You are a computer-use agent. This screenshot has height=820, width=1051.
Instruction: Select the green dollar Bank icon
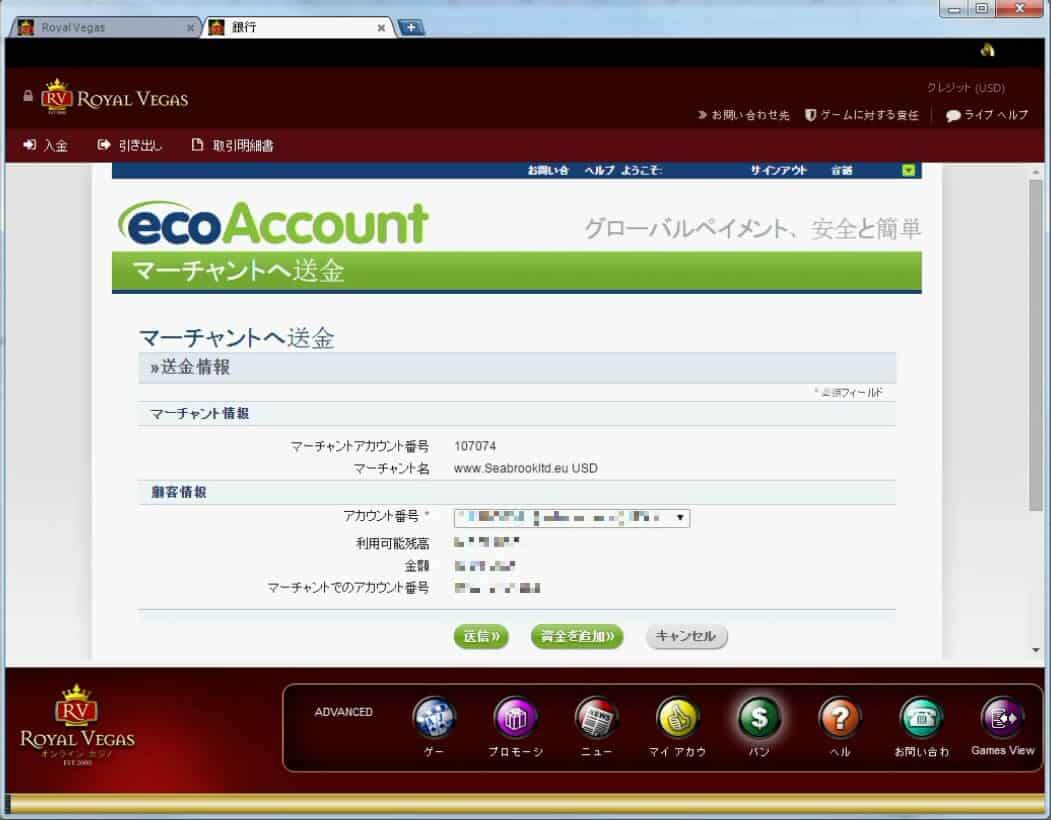pos(759,718)
